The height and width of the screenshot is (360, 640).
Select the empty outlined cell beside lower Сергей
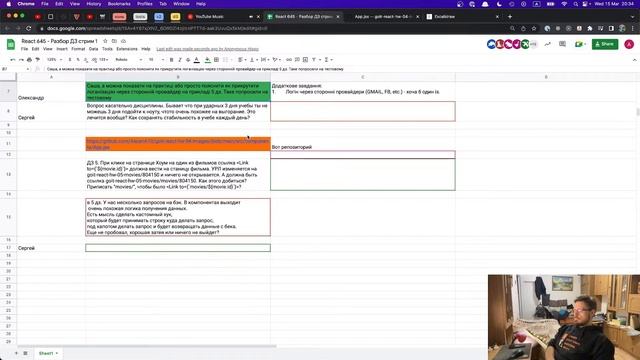point(178,248)
